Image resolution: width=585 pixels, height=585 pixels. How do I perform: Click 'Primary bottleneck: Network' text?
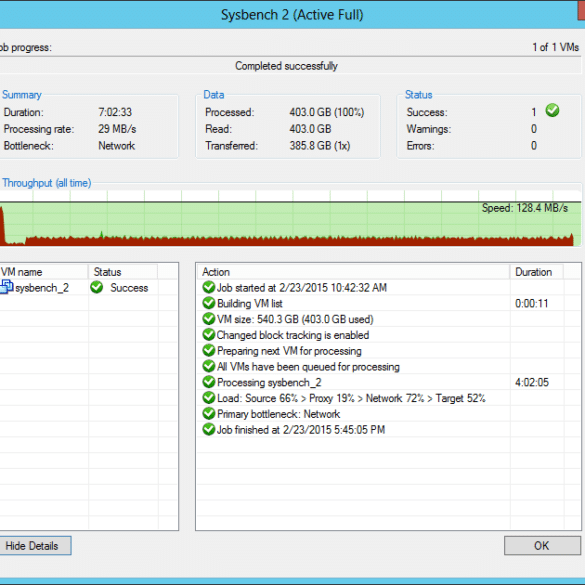[278, 414]
